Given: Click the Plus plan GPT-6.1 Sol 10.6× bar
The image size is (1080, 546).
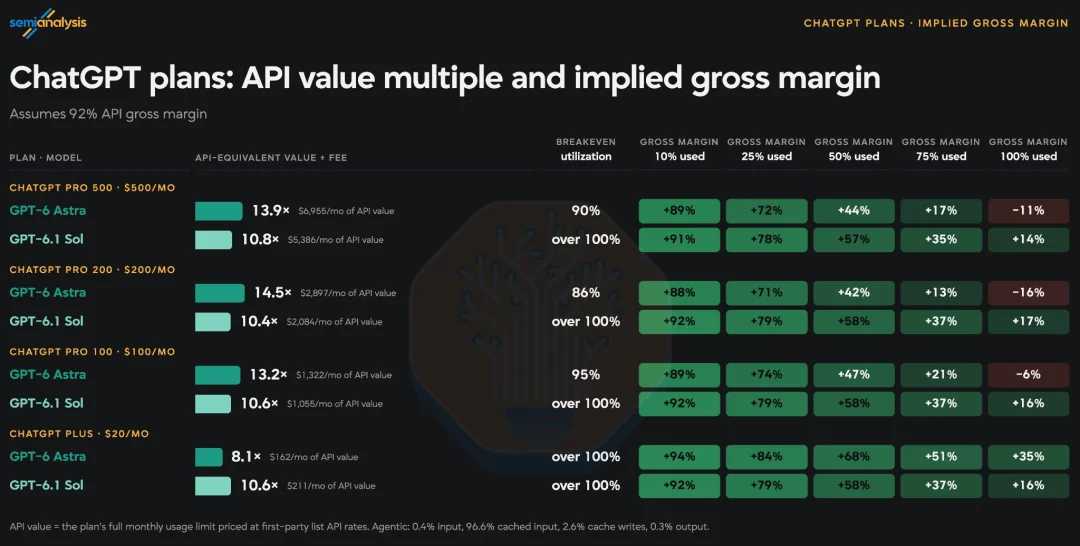Looking at the screenshot, I should (x=213, y=485).
